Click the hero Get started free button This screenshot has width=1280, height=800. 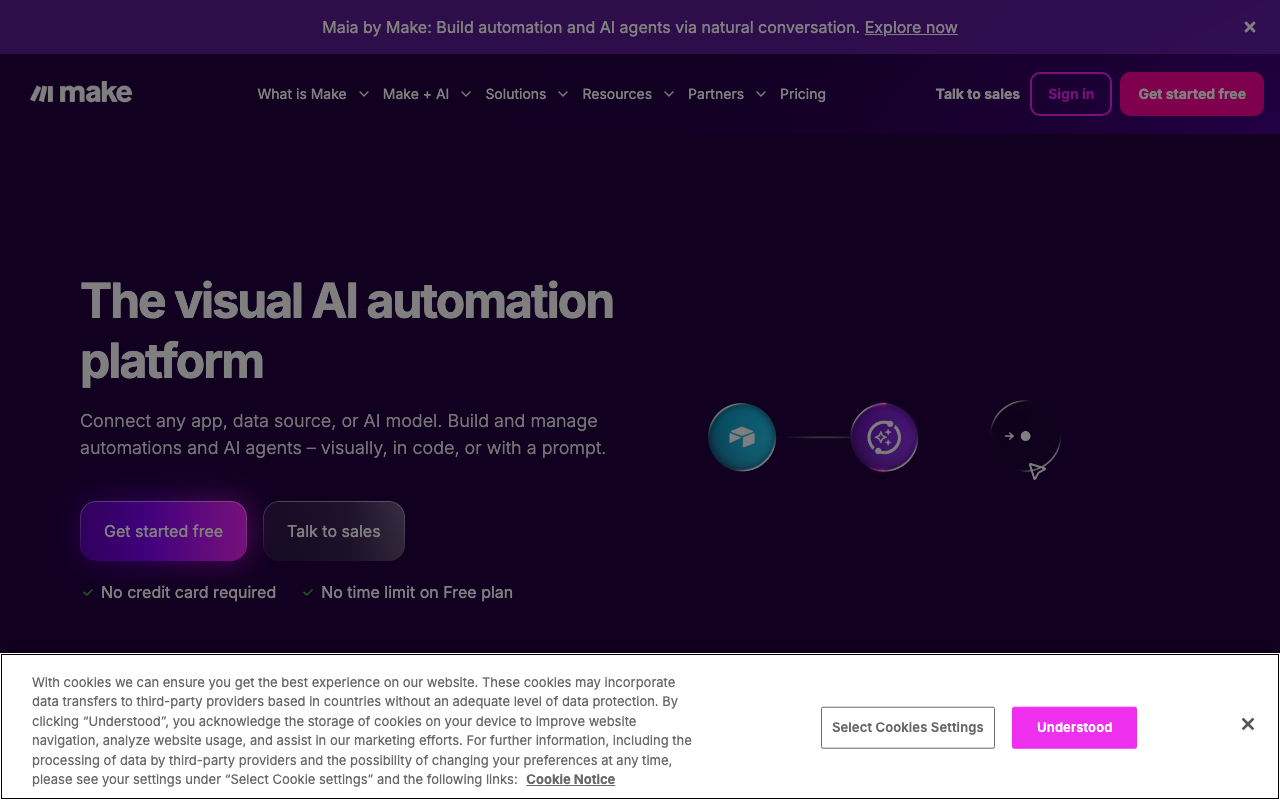[164, 531]
